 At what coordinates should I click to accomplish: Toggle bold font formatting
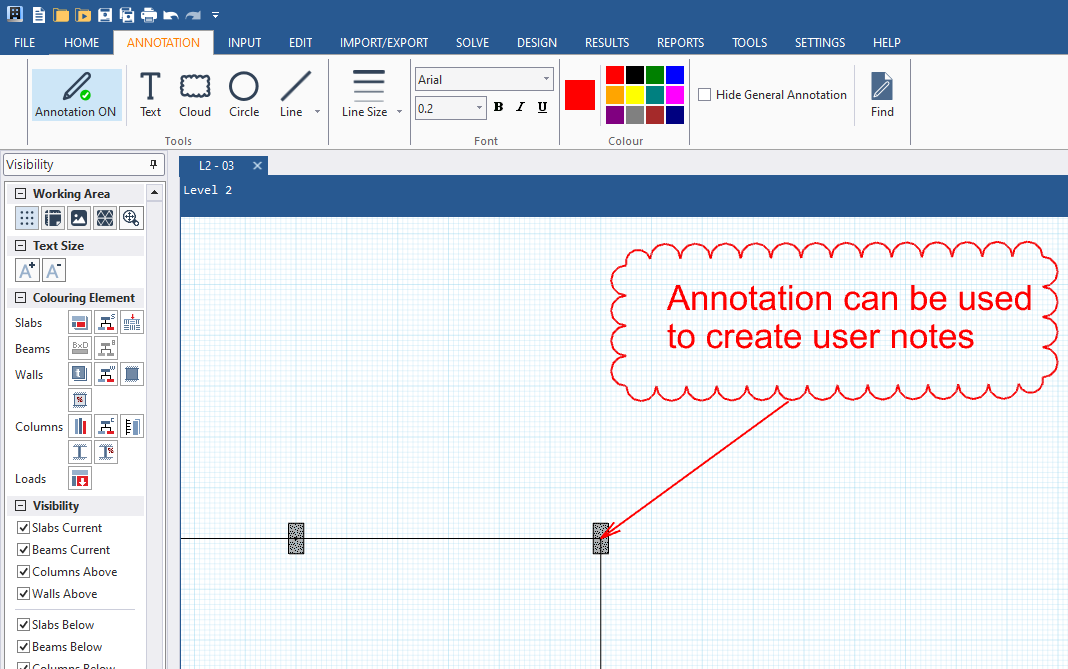coord(498,108)
